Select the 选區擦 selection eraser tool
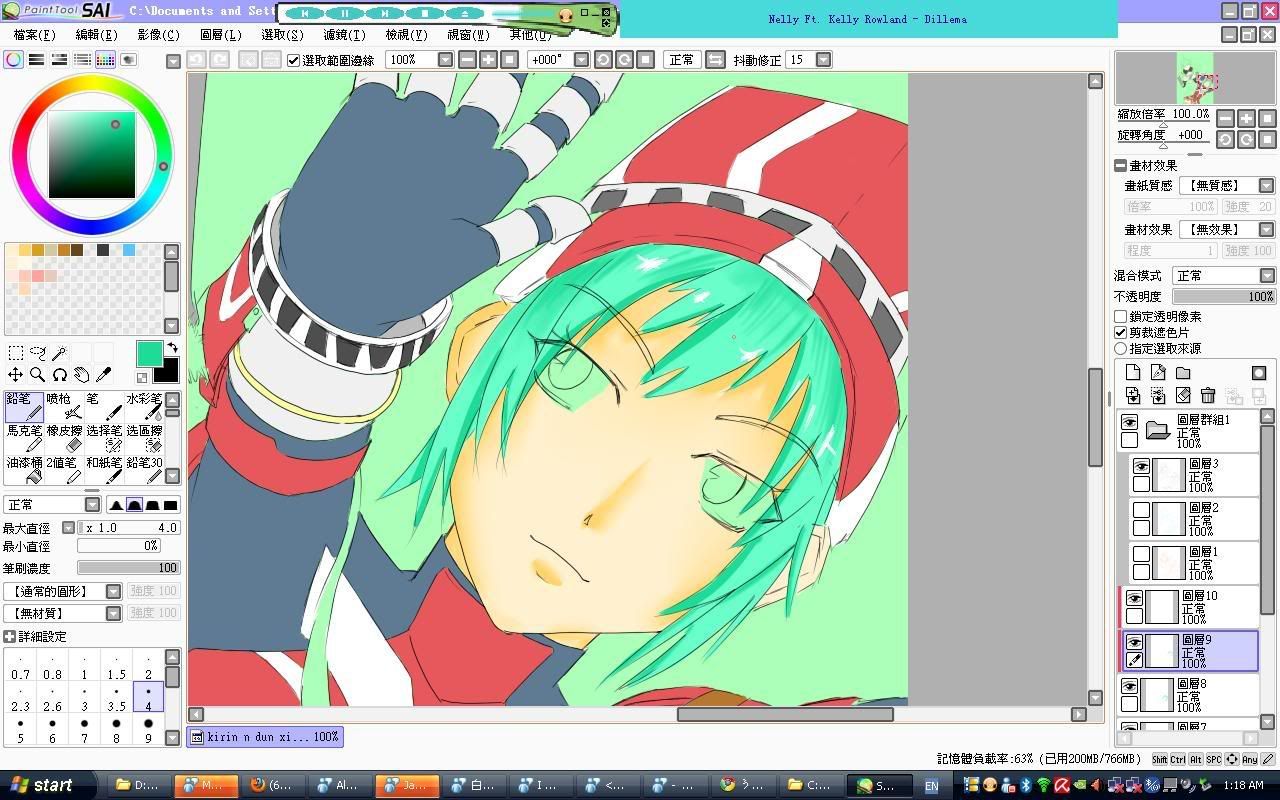 144,438
